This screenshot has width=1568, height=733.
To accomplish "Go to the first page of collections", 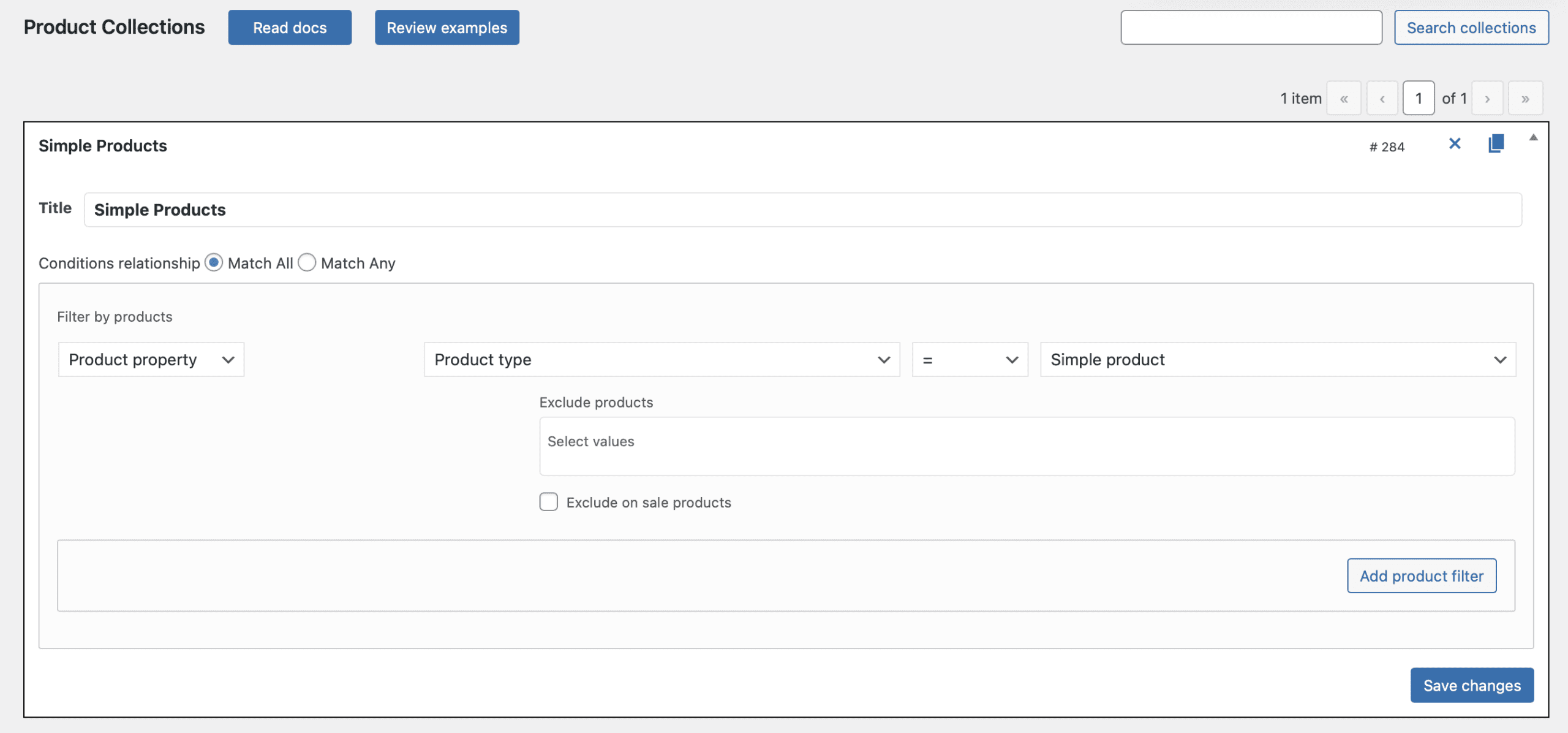I will click(x=1345, y=97).
